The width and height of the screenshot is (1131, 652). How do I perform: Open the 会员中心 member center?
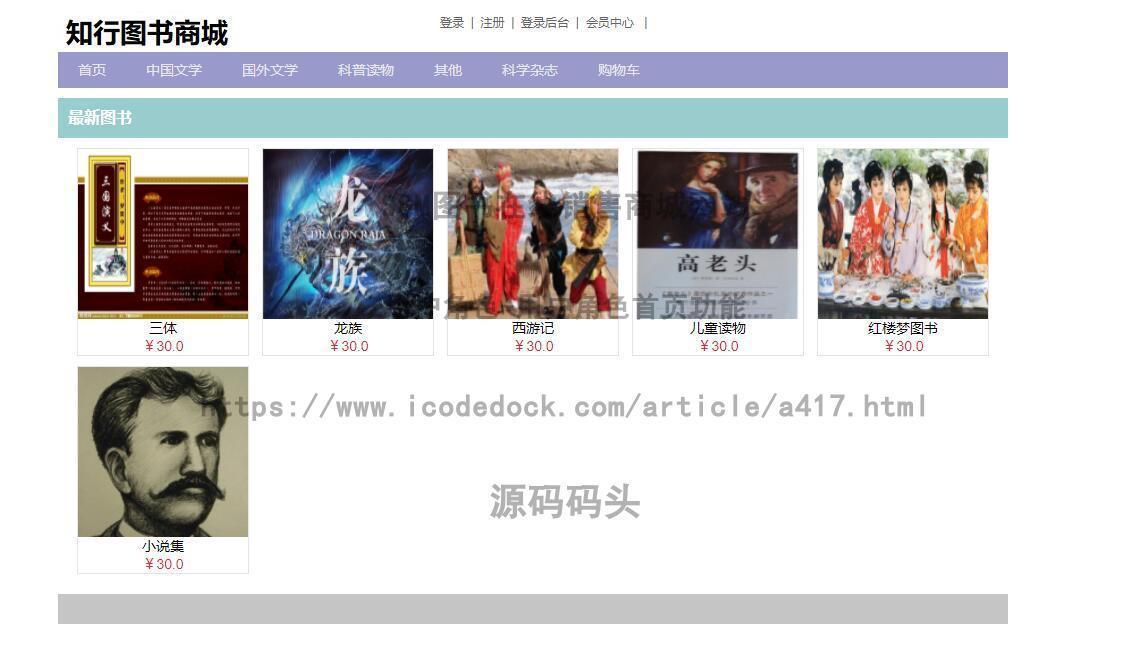tap(609, 23)
